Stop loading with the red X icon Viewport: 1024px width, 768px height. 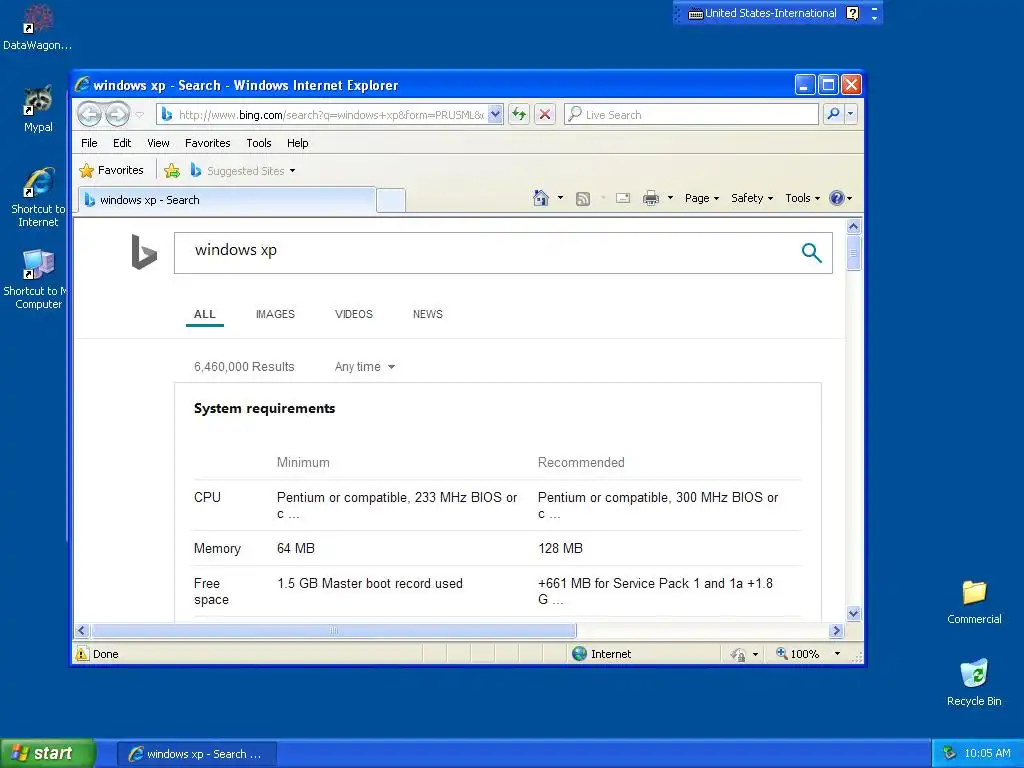pyautogui.click(x=545, y=115)
